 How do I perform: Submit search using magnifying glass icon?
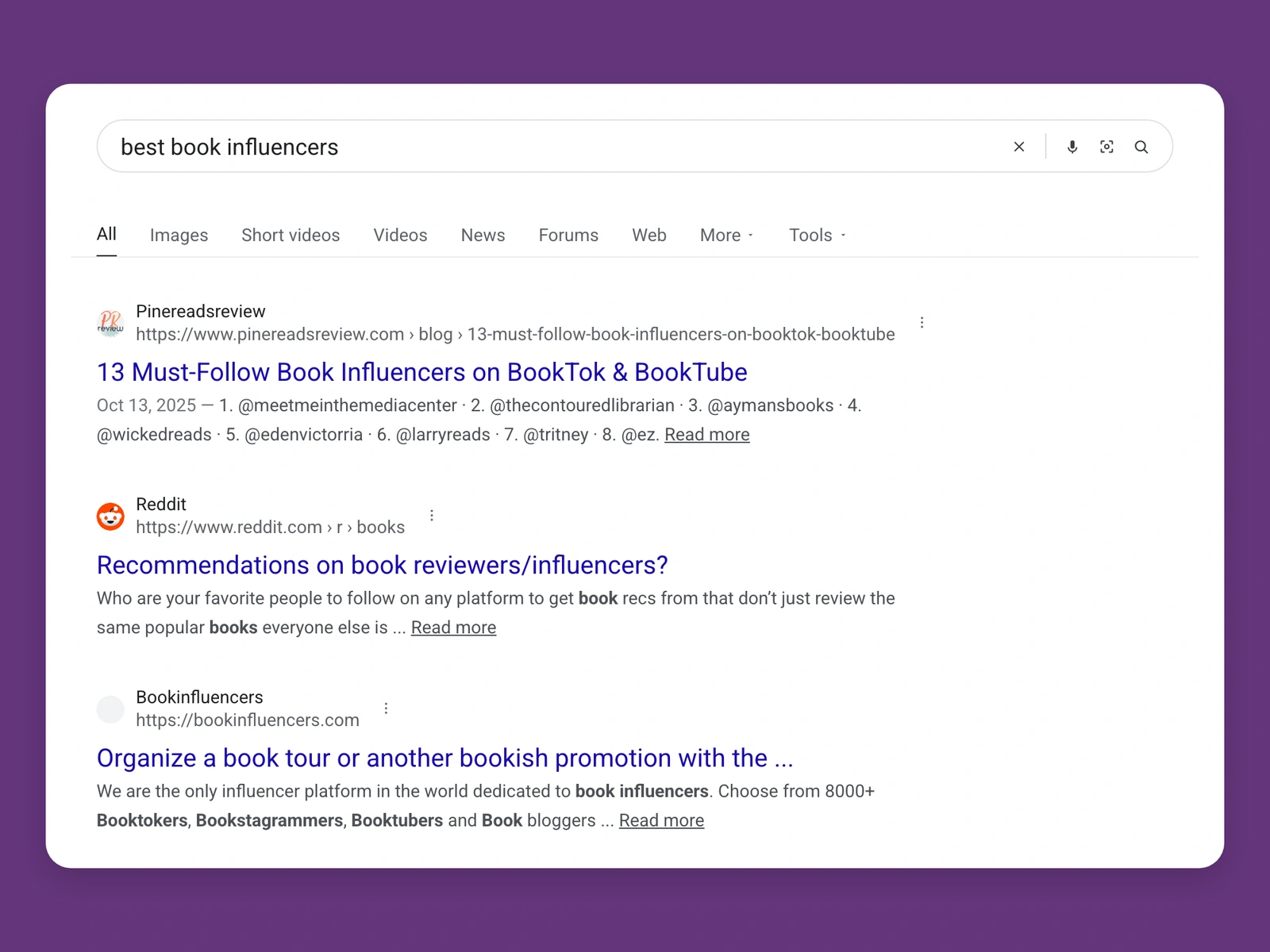click(1141, 147)
